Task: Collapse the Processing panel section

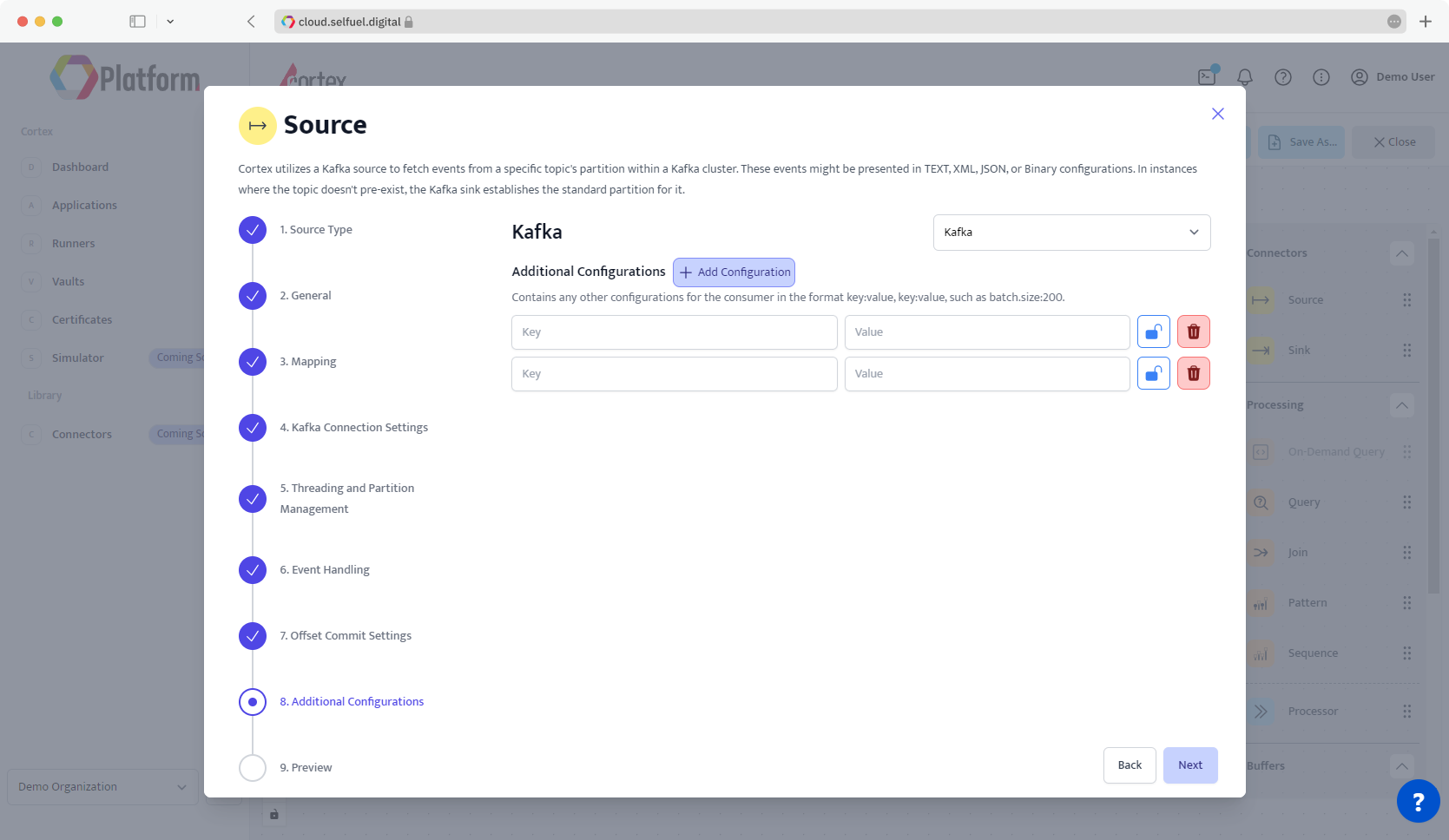Action: (1402, 405)
